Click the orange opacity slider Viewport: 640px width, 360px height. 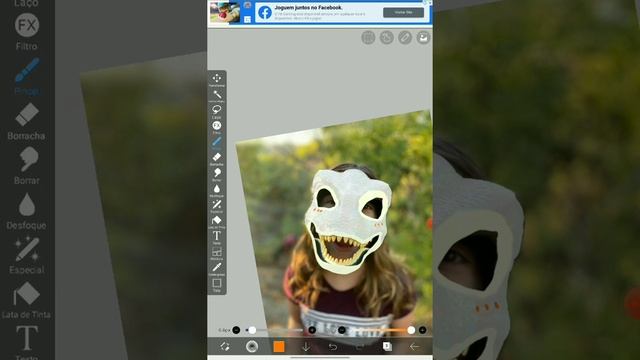coord(382,330)
